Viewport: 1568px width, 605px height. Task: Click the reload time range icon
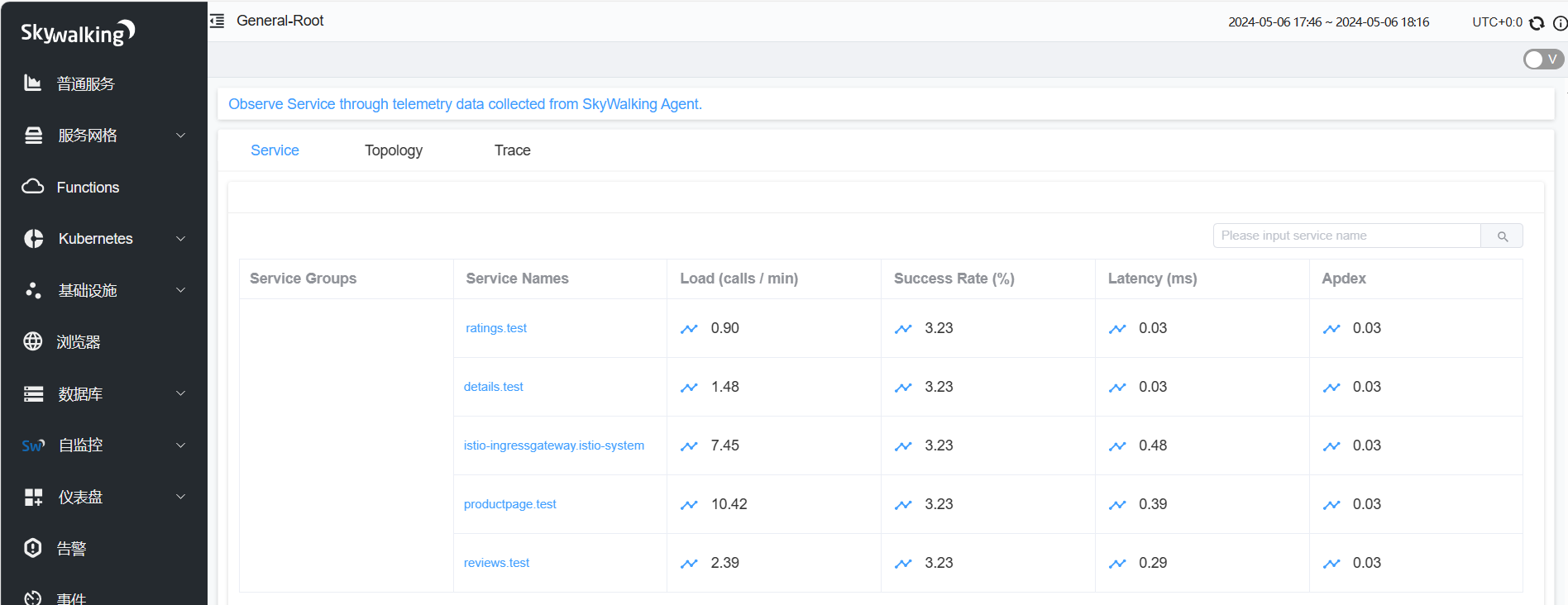tap(1537, 23)
